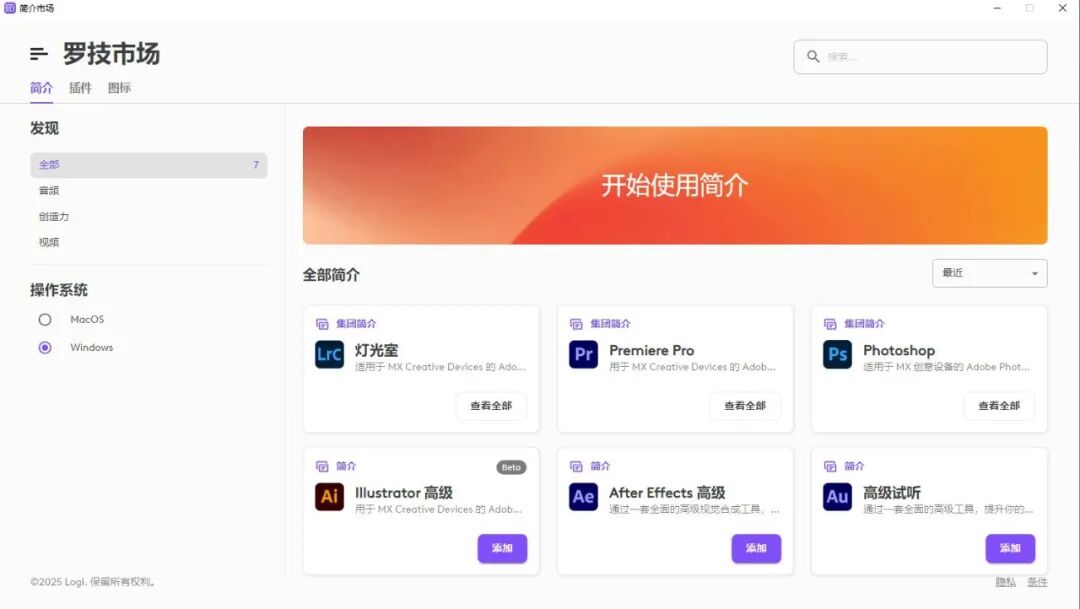The image size is (1080, 609).
Task: Click the 灯光室 card title
Action: 377,351
